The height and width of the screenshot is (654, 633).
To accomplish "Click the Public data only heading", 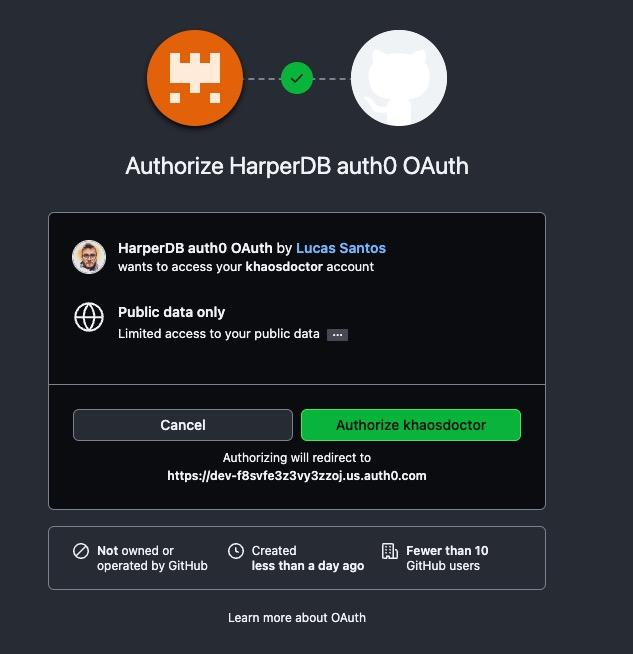I will [x=171, y=312].
